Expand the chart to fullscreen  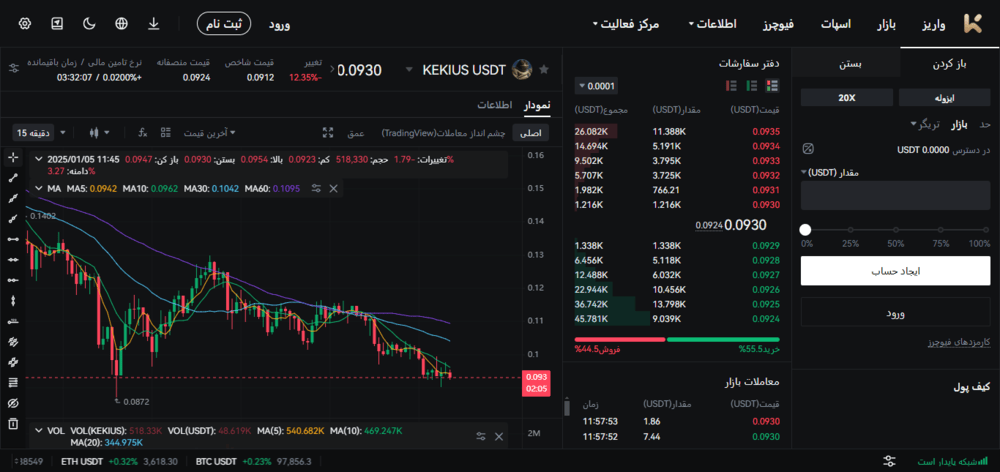[328, 133]
